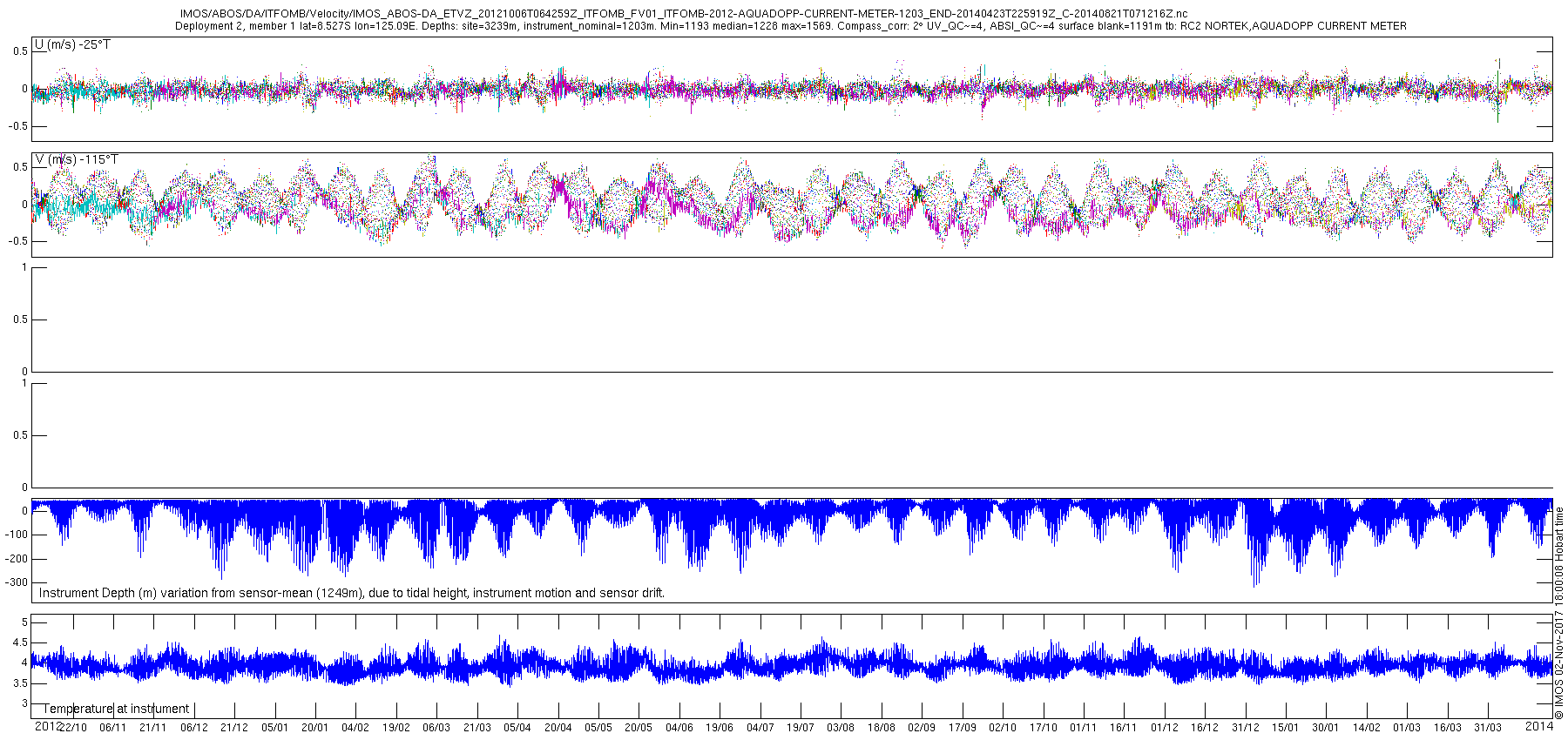The image size is (1568, 740).
Task: Click the 01/11 date tick label
Action: [1084, 728]
